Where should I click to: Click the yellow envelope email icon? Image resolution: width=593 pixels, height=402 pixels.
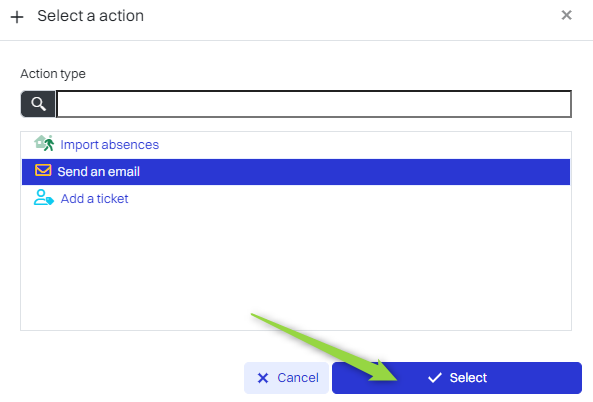click(x=43, y=170)
